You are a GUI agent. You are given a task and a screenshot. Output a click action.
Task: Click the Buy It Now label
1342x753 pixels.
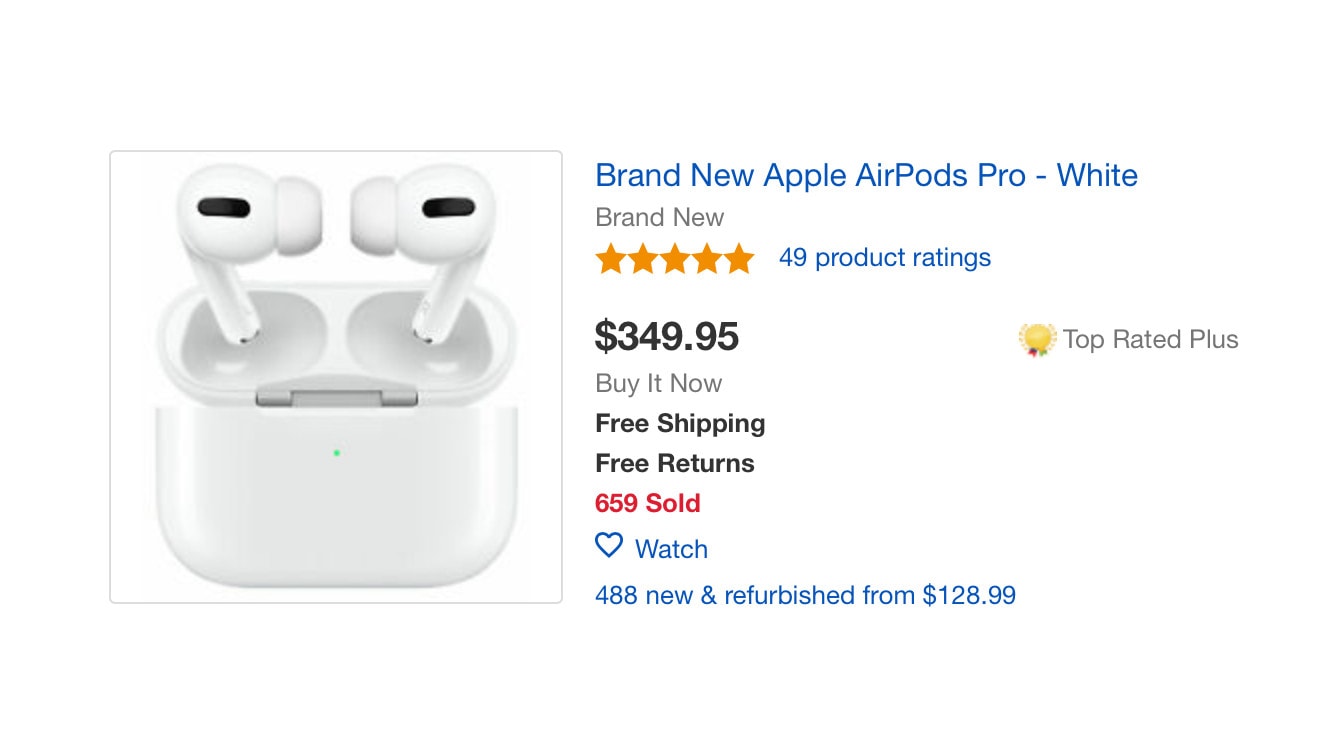(658, 384)
